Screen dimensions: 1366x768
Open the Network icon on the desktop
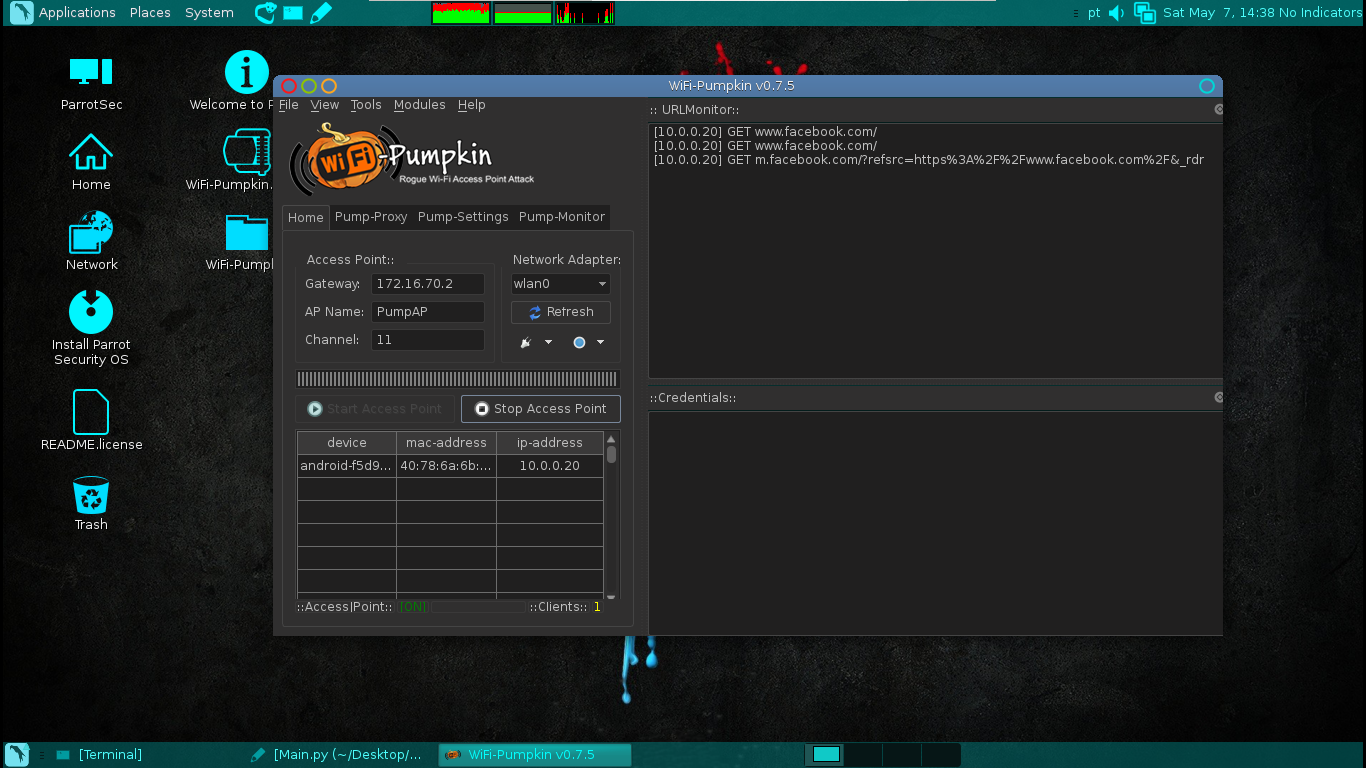91,232
